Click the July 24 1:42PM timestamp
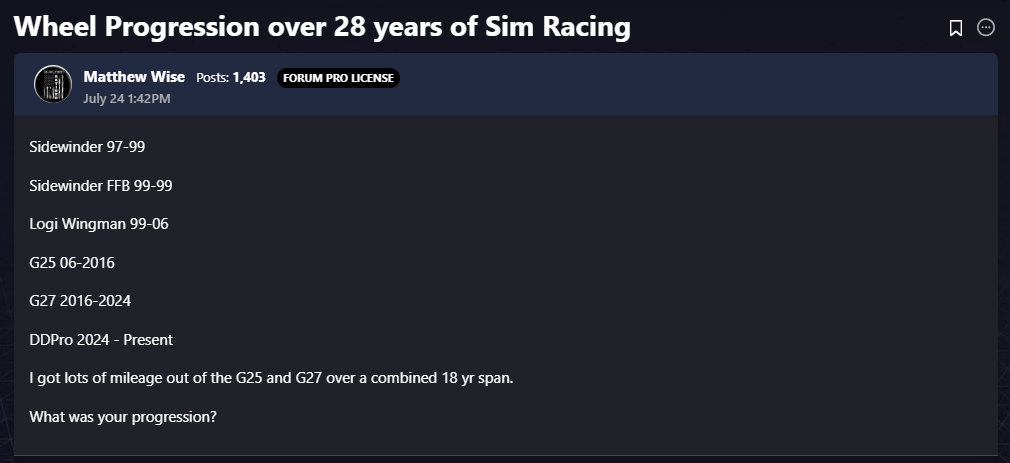 coord(127,99)
